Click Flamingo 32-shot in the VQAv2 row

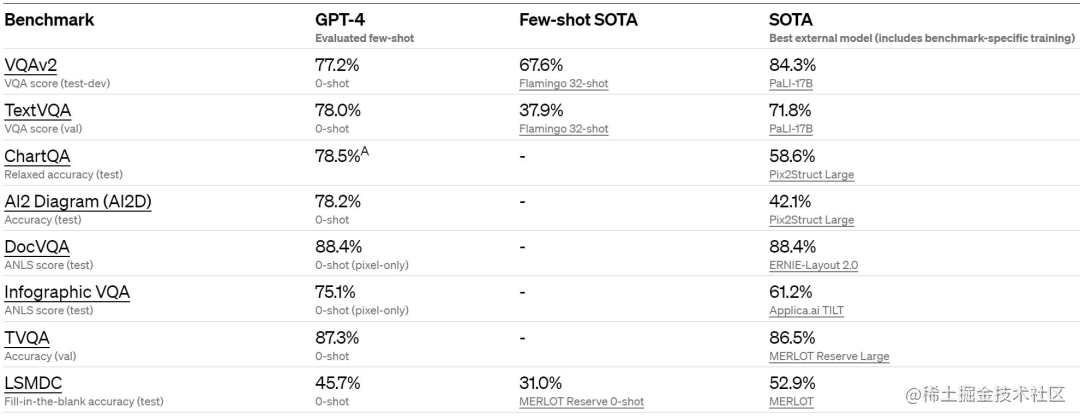pos(563,84)
